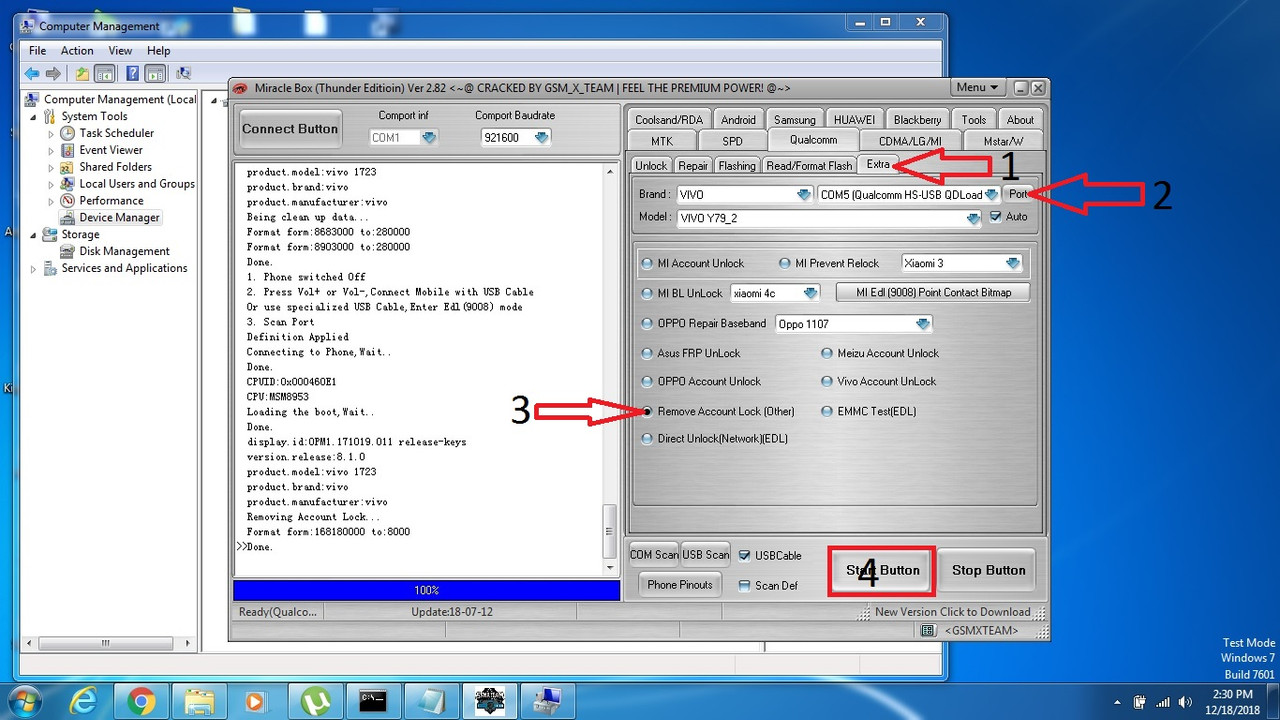1280x720 pixels.
Task: Open Windows Media Player taskbar icon
Action: point(257,702)
